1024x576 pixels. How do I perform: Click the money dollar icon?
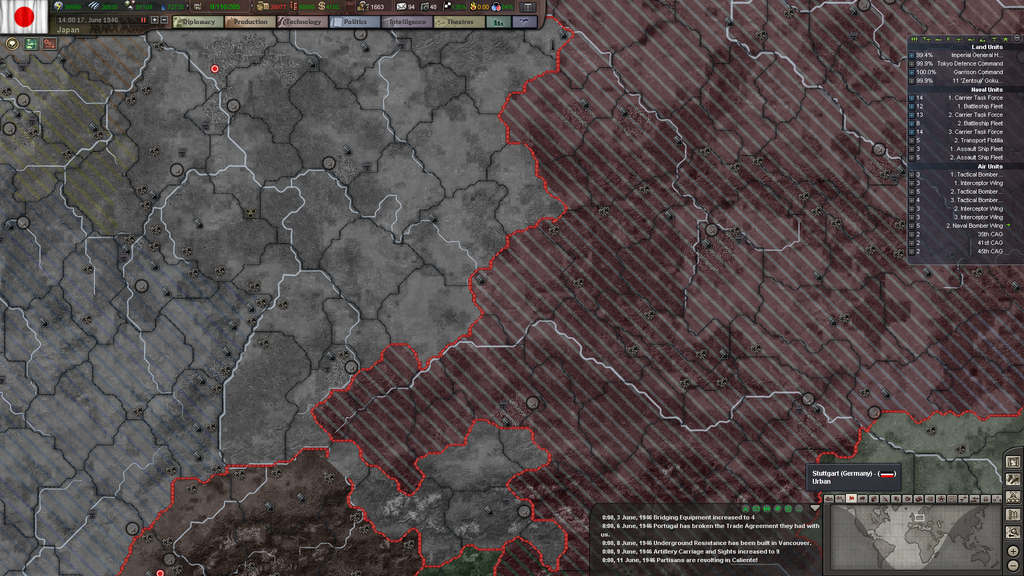coord(322,7)
